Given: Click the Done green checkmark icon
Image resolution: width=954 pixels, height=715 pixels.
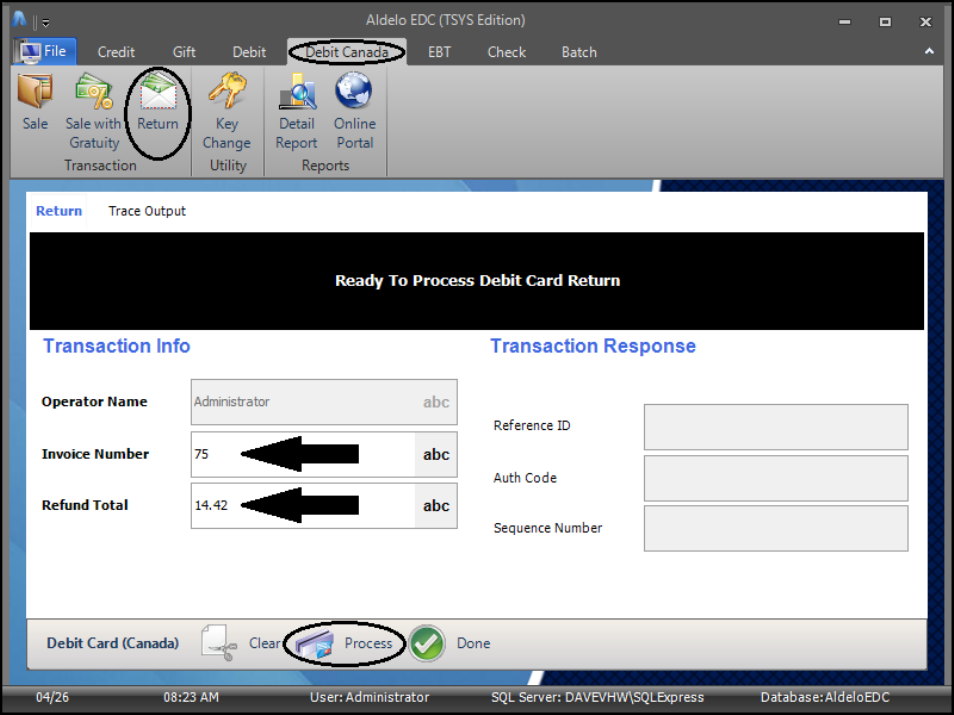Looking at the screenshot, I should click(427, 644).
